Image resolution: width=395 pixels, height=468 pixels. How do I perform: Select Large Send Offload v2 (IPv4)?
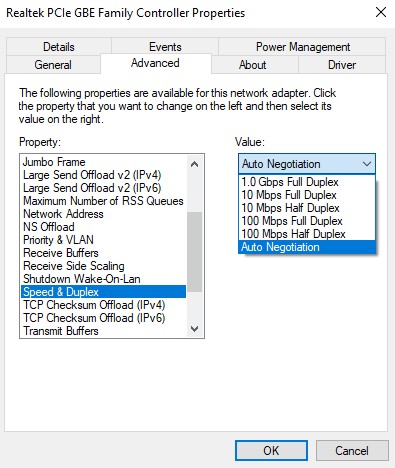[x=103, y=175]
